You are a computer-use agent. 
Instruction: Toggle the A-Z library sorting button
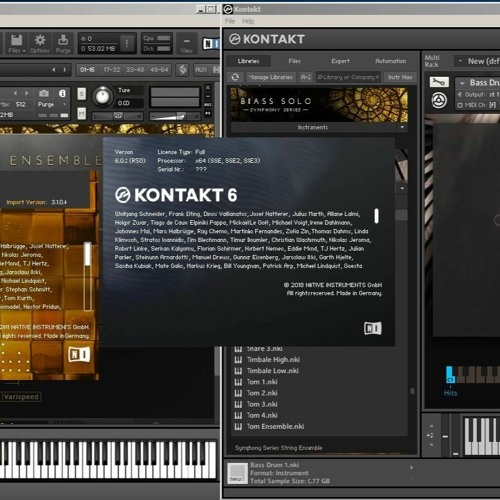tap(306, 77)
